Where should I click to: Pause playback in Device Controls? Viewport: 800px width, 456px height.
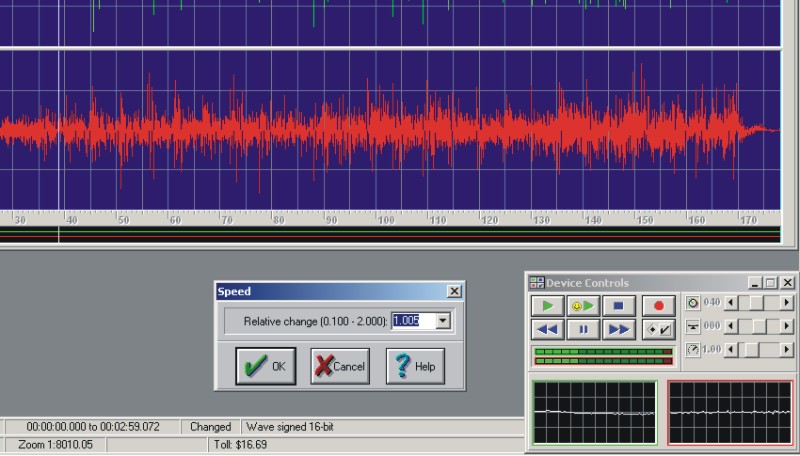point(583,330)
